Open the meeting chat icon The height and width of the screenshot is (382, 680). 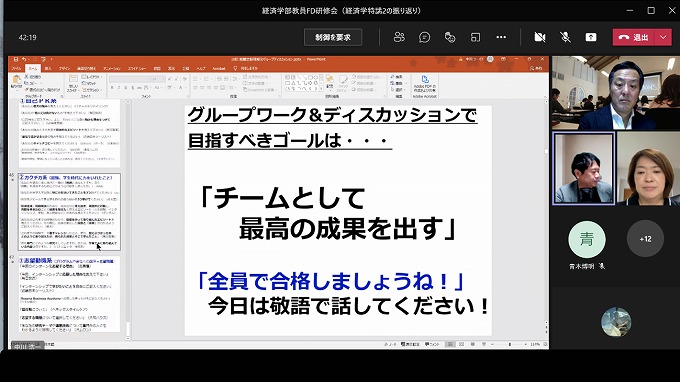pyautogui.click(x=425, y=37)
